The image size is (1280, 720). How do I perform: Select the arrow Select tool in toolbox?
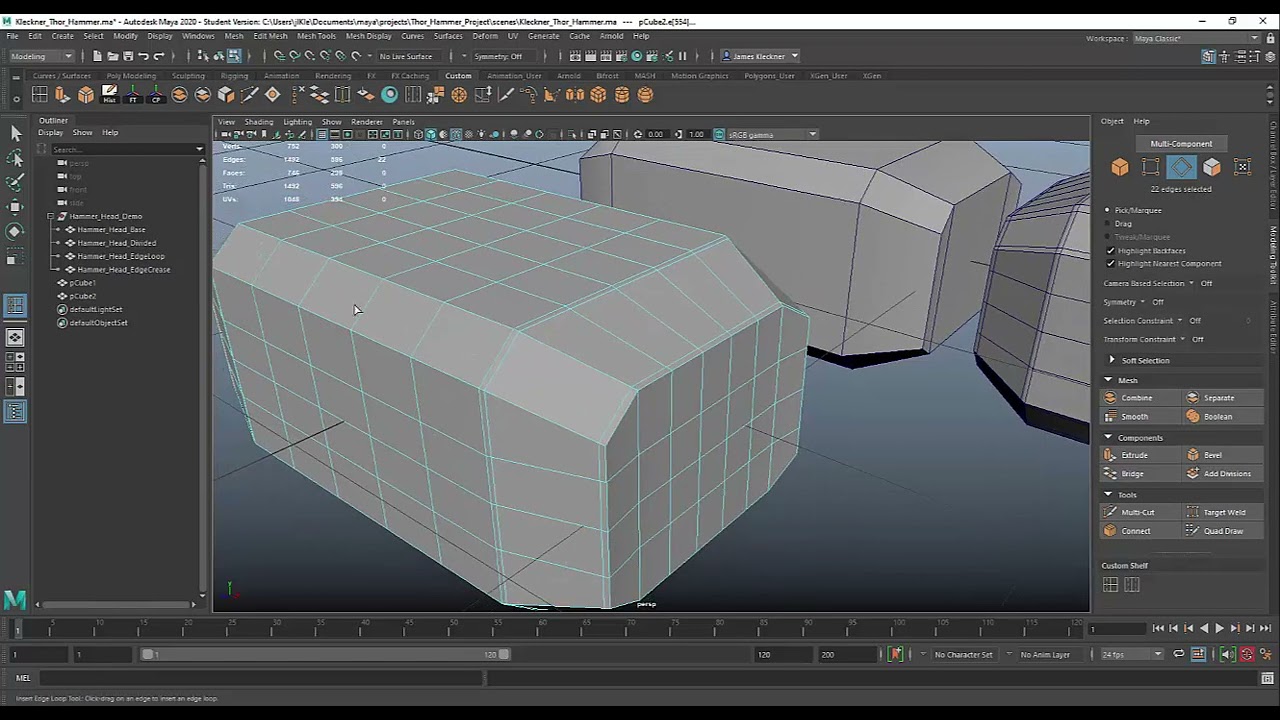tap(15, 133)
